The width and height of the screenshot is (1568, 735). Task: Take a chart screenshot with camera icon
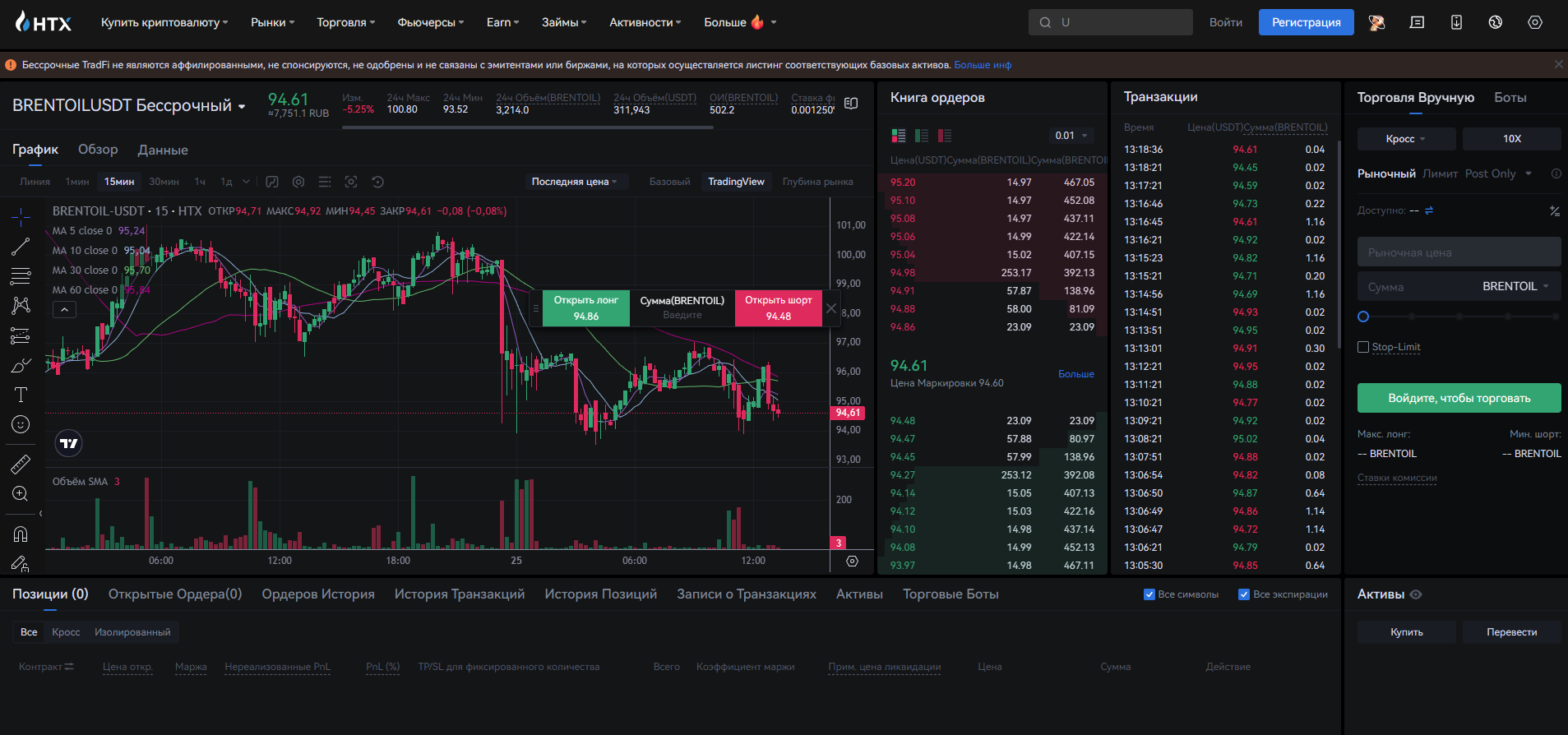(351, 182)
